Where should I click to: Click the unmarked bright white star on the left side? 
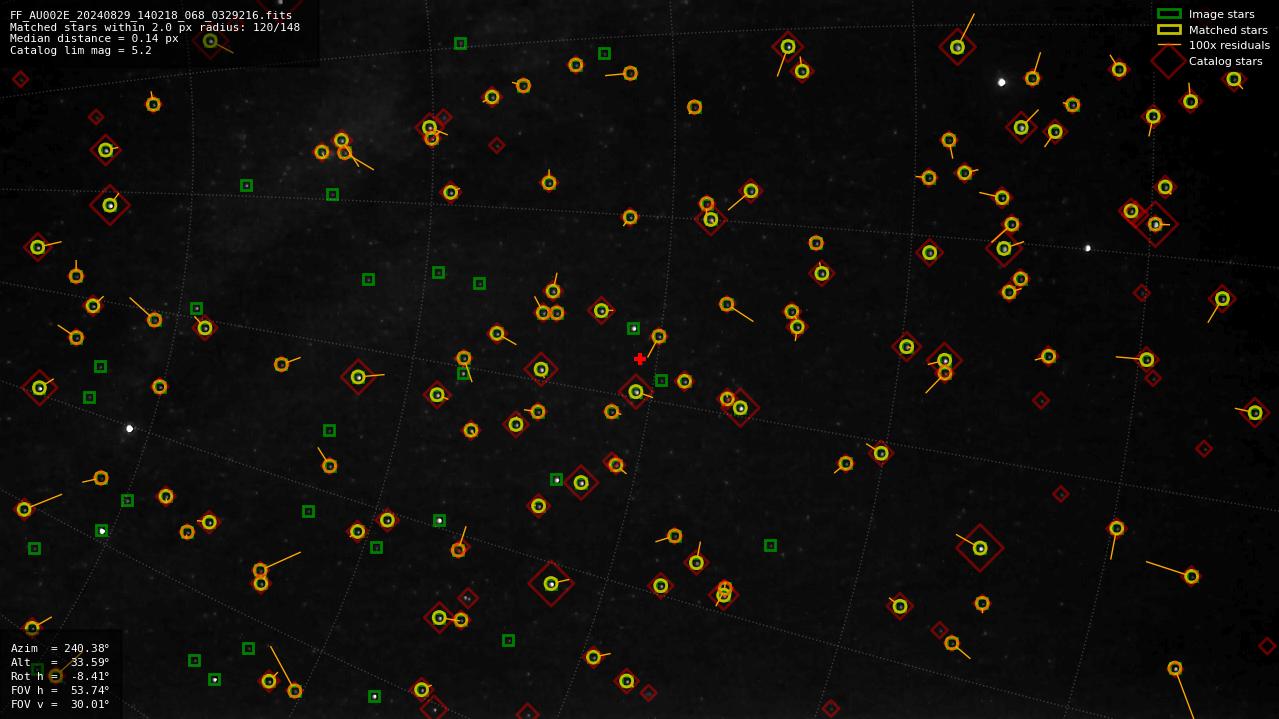click(x=129, y=428)
